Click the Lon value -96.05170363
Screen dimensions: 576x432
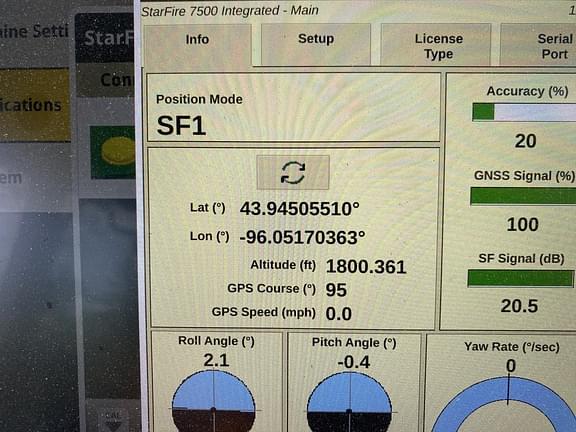(302, 237)
